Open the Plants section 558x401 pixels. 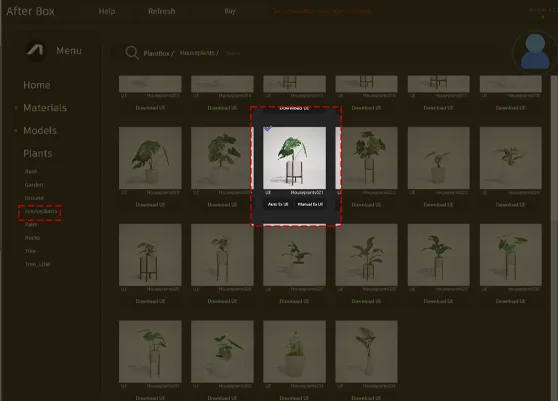coord(38,153)
